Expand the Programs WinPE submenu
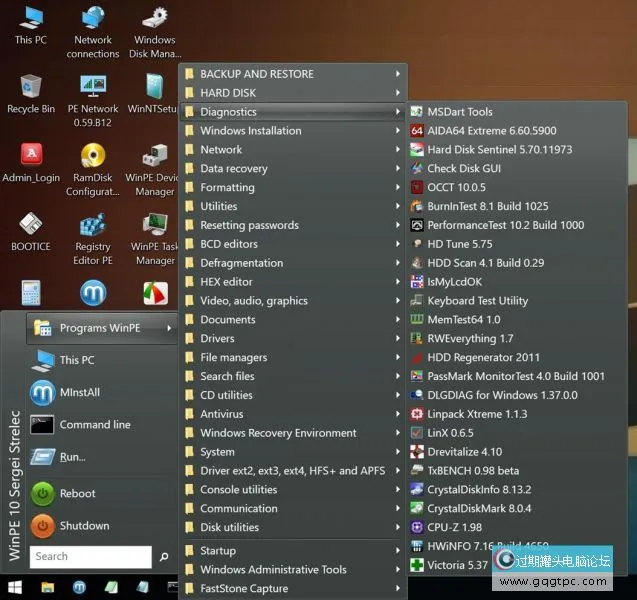This screenshot has height=600, width=637. pos(100,328)
